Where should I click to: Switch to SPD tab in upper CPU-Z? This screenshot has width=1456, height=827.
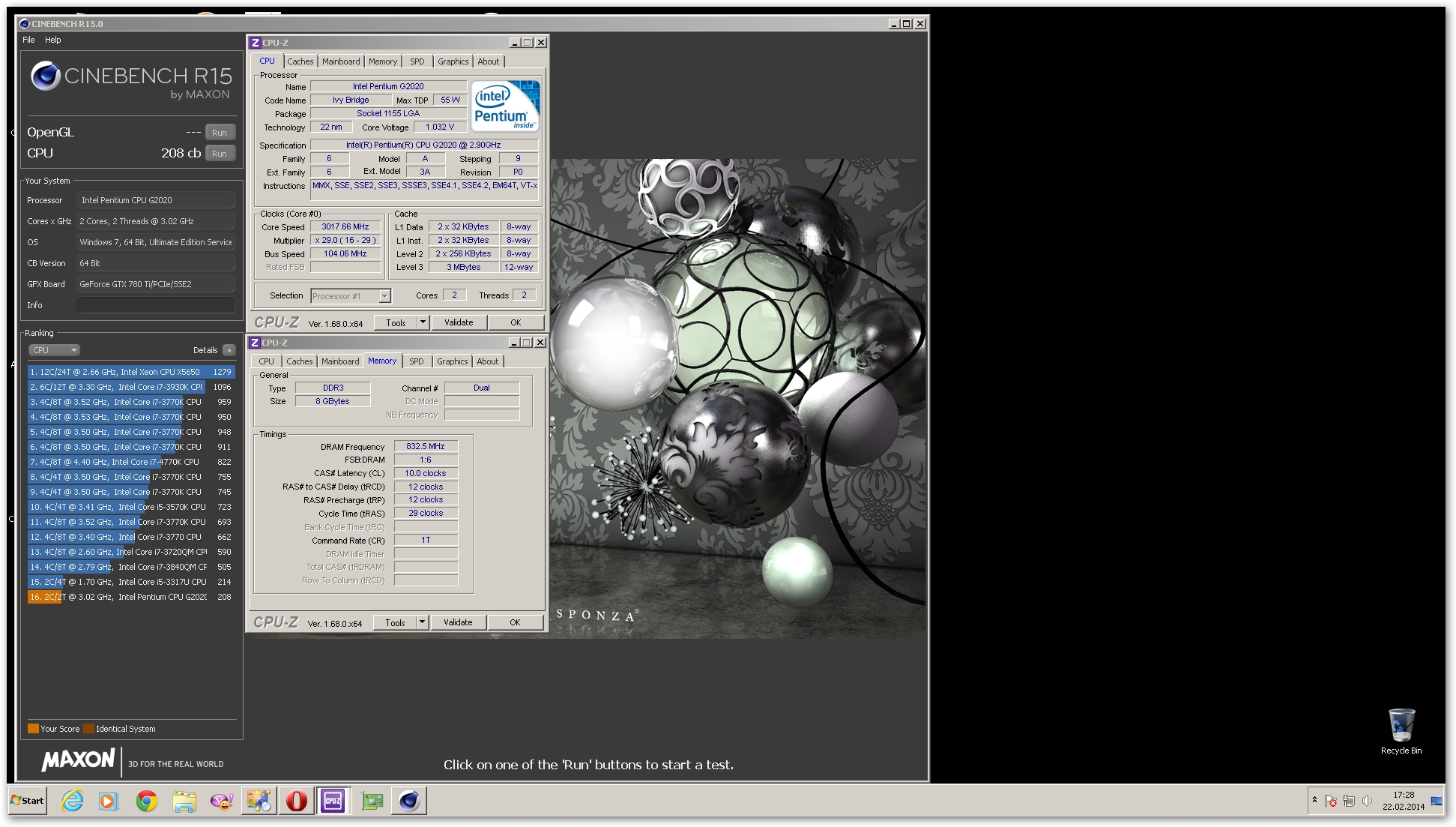pos(417,61)
